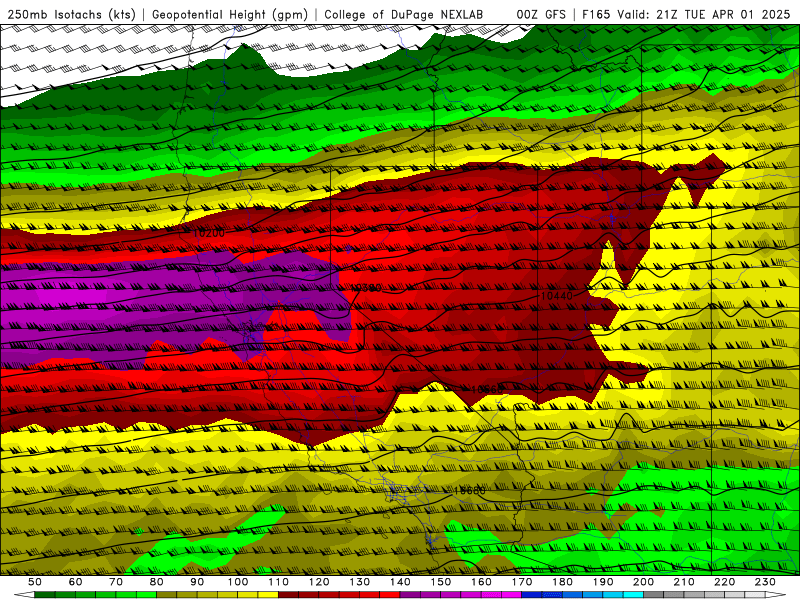Click the 120 value on the color scale
800x600 pixels.
pyautogui.click(x=319, y=582)
